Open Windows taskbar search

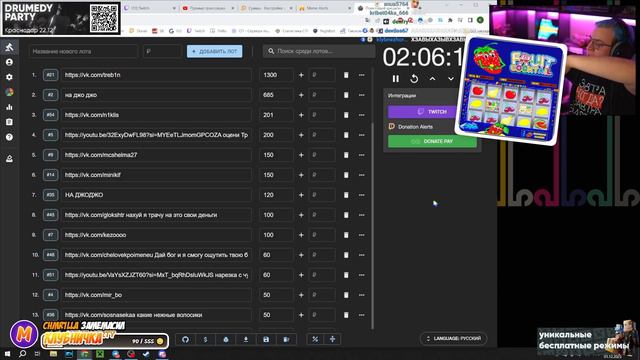tap(22, 354)
